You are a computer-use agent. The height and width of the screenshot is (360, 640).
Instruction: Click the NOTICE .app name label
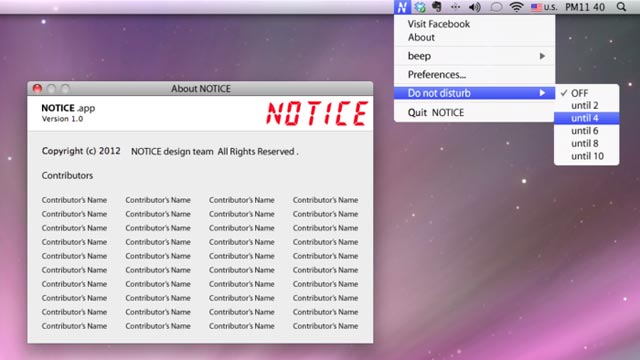pyautogui.click(x=68, y=108)
